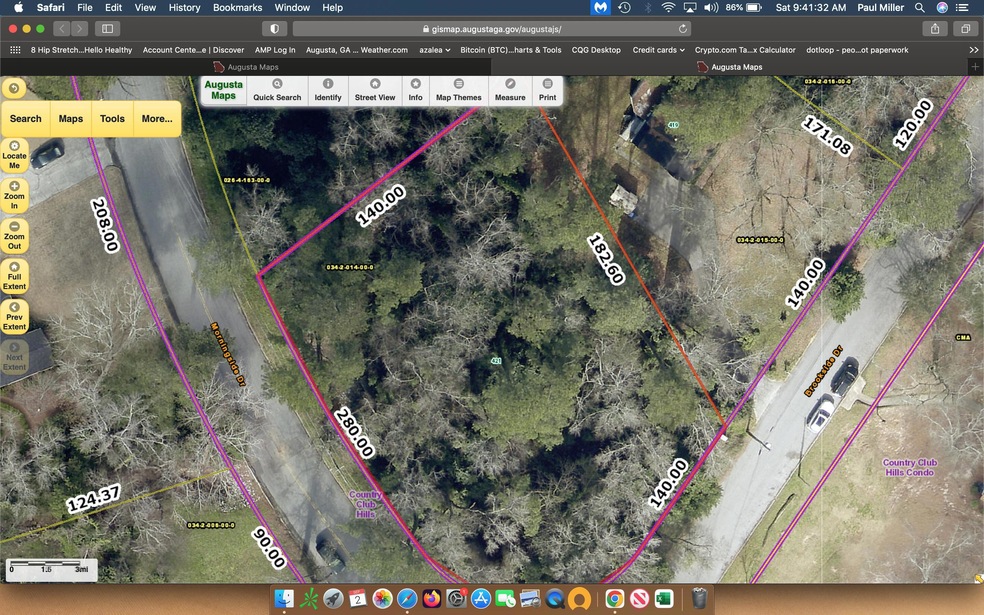Zoom Out on the map
This screenshot has height=615, width=984.
(x=14, y=235)
